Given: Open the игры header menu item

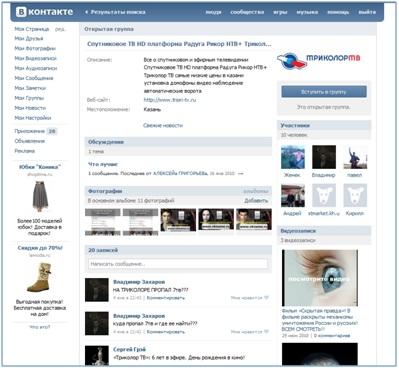Looking at the screenshot, I should 280,12.
